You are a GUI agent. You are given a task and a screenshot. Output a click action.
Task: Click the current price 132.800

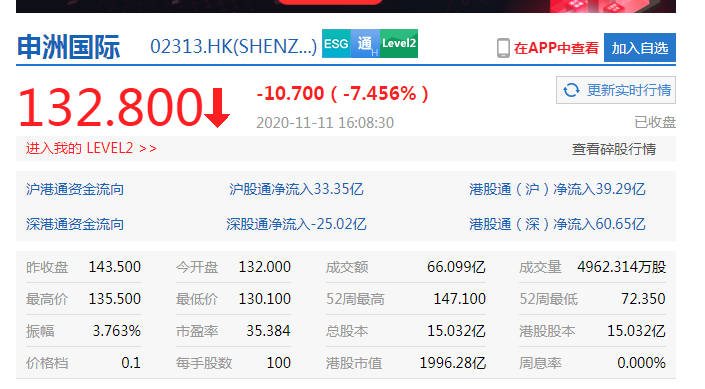pyautogui.click(x=110, y=107)
